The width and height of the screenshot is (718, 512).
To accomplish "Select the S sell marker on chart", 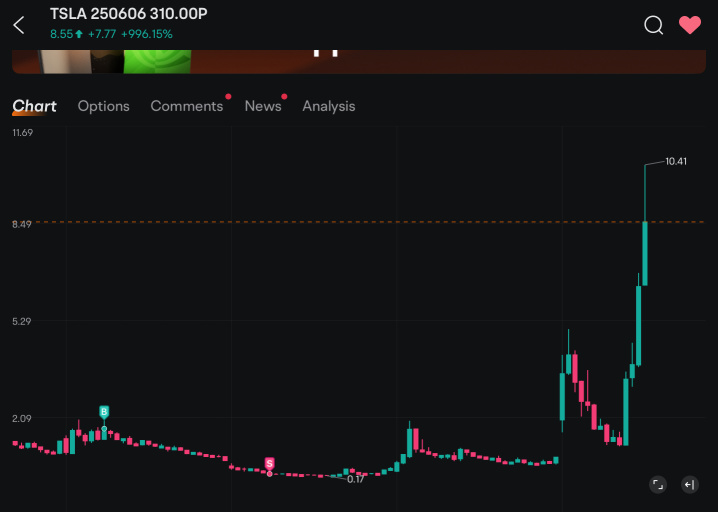I will pos(269,464).
